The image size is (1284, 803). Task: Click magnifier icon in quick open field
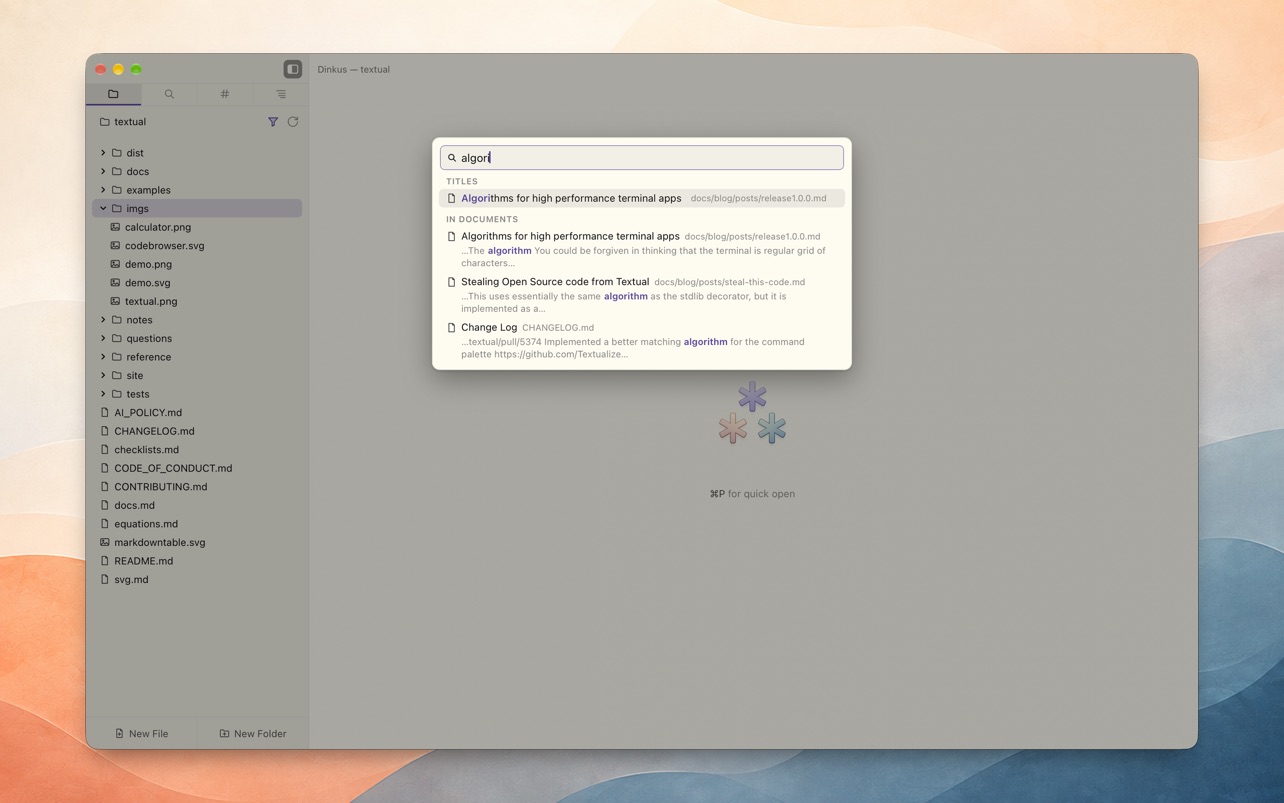(452, 158)
